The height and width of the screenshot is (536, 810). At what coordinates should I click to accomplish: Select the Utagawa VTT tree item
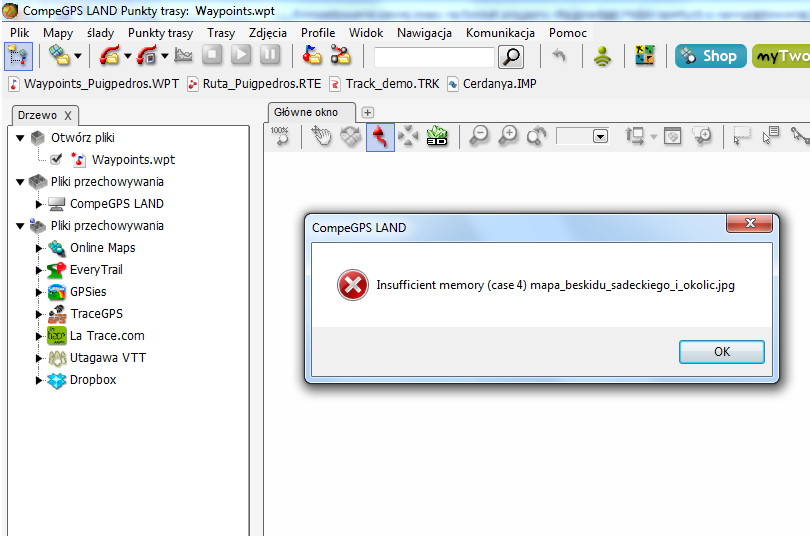(108, 357)
